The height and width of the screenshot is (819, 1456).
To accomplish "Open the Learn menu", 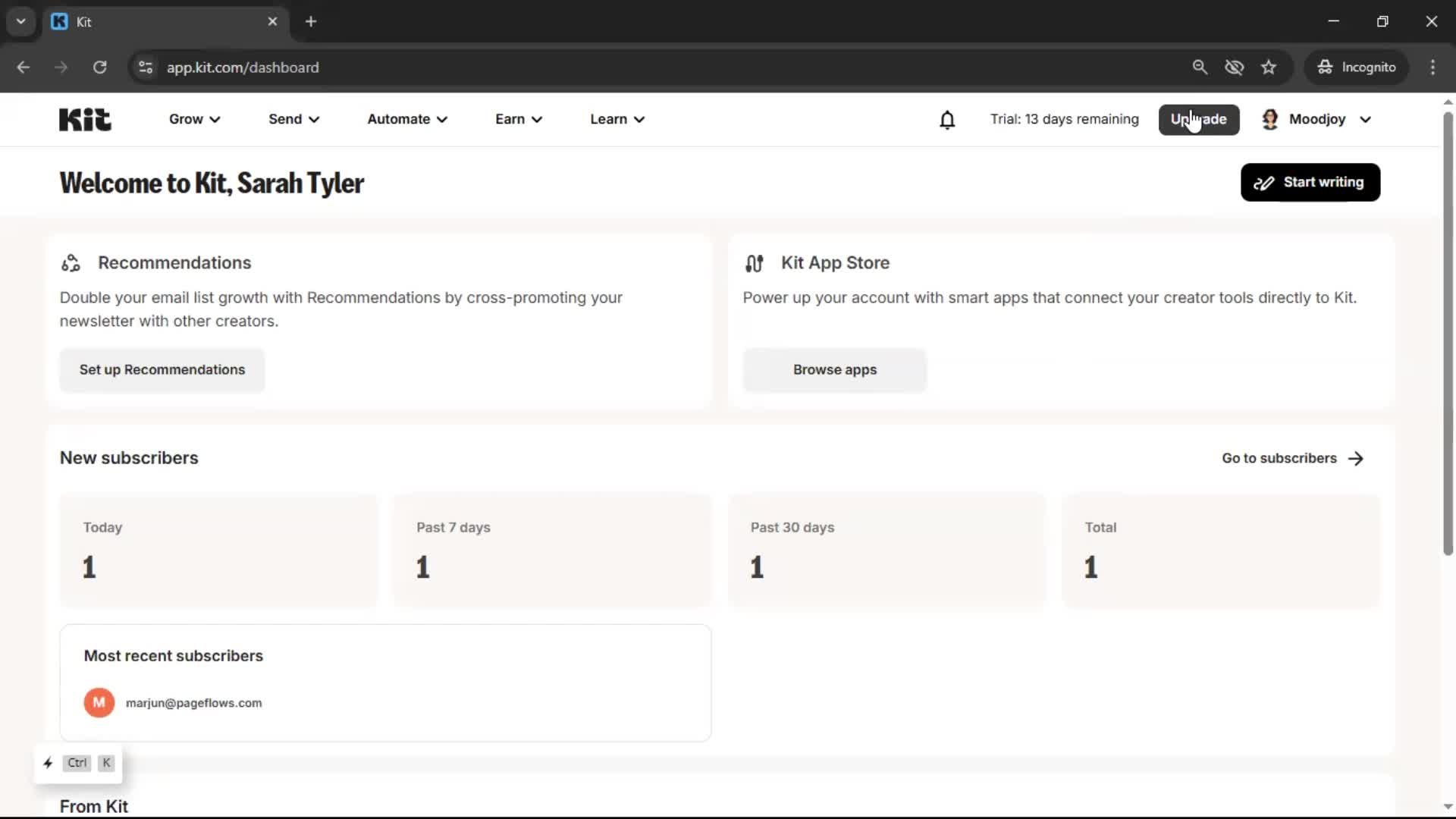I will pyautogui.click(x=616, y=119).
